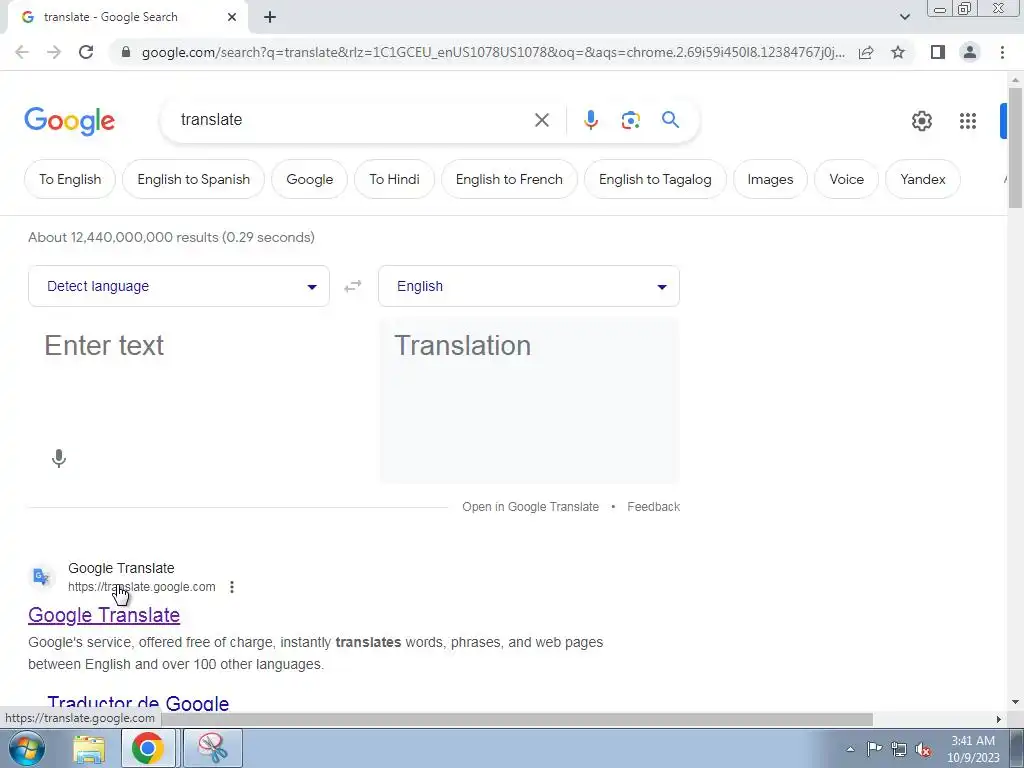Screen dimensions: 1024x768
Task: Click the browser back arrow
Action: click(x=22, y=52)
